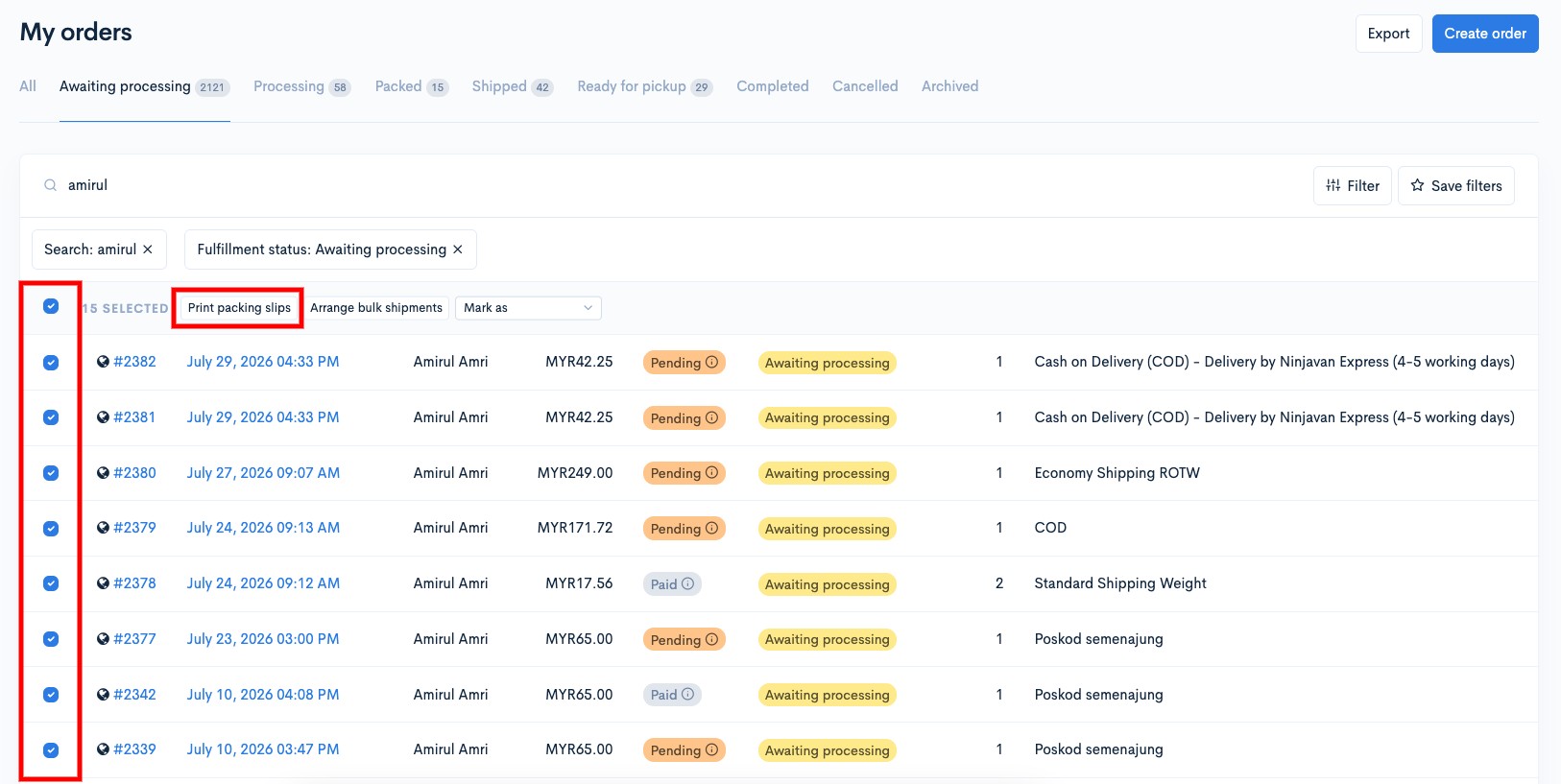This screenshot has height=784, width=1561.
Task: Open the Ready for pickup tab
Action: (x=644, y=86)
